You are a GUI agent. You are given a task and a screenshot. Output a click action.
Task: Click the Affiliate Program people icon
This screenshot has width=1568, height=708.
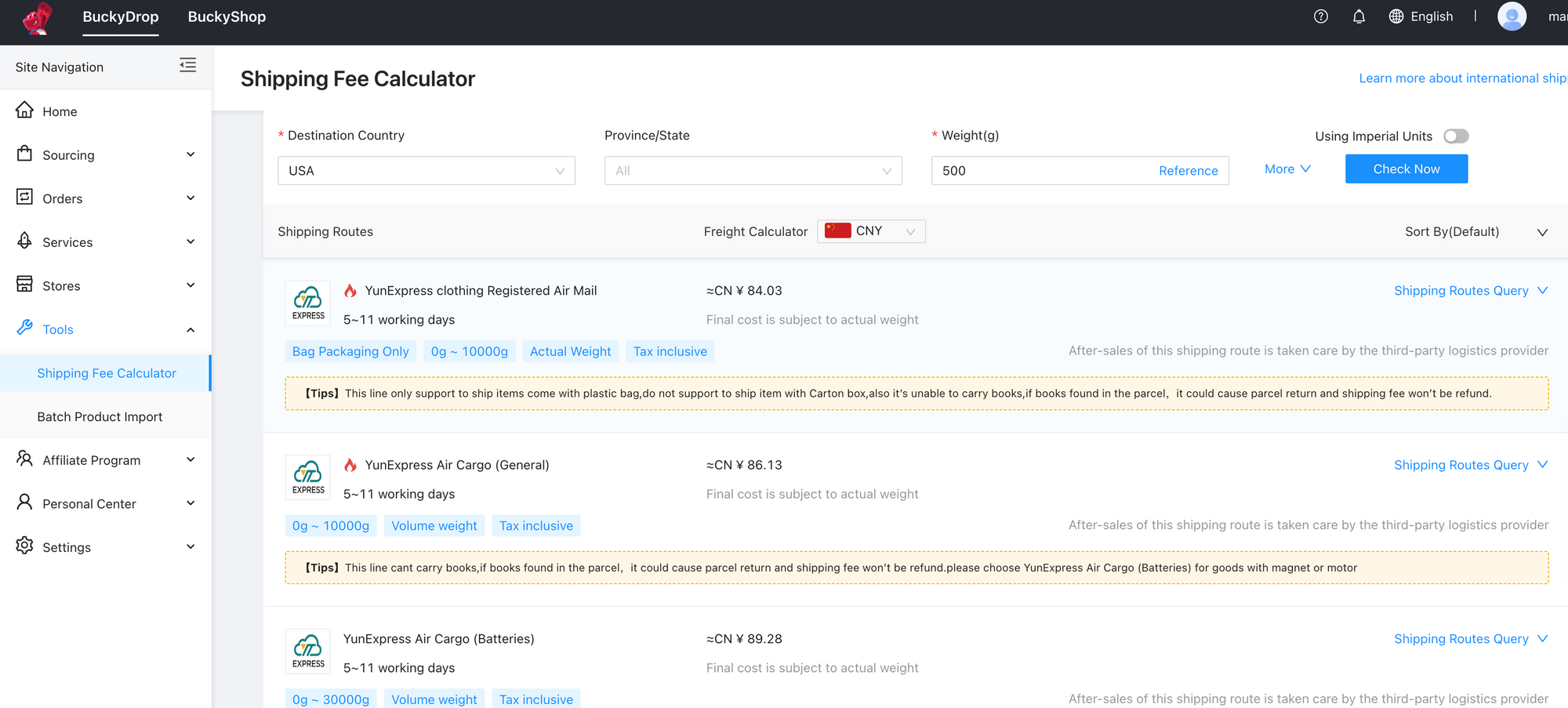click(x=25, y=459)
